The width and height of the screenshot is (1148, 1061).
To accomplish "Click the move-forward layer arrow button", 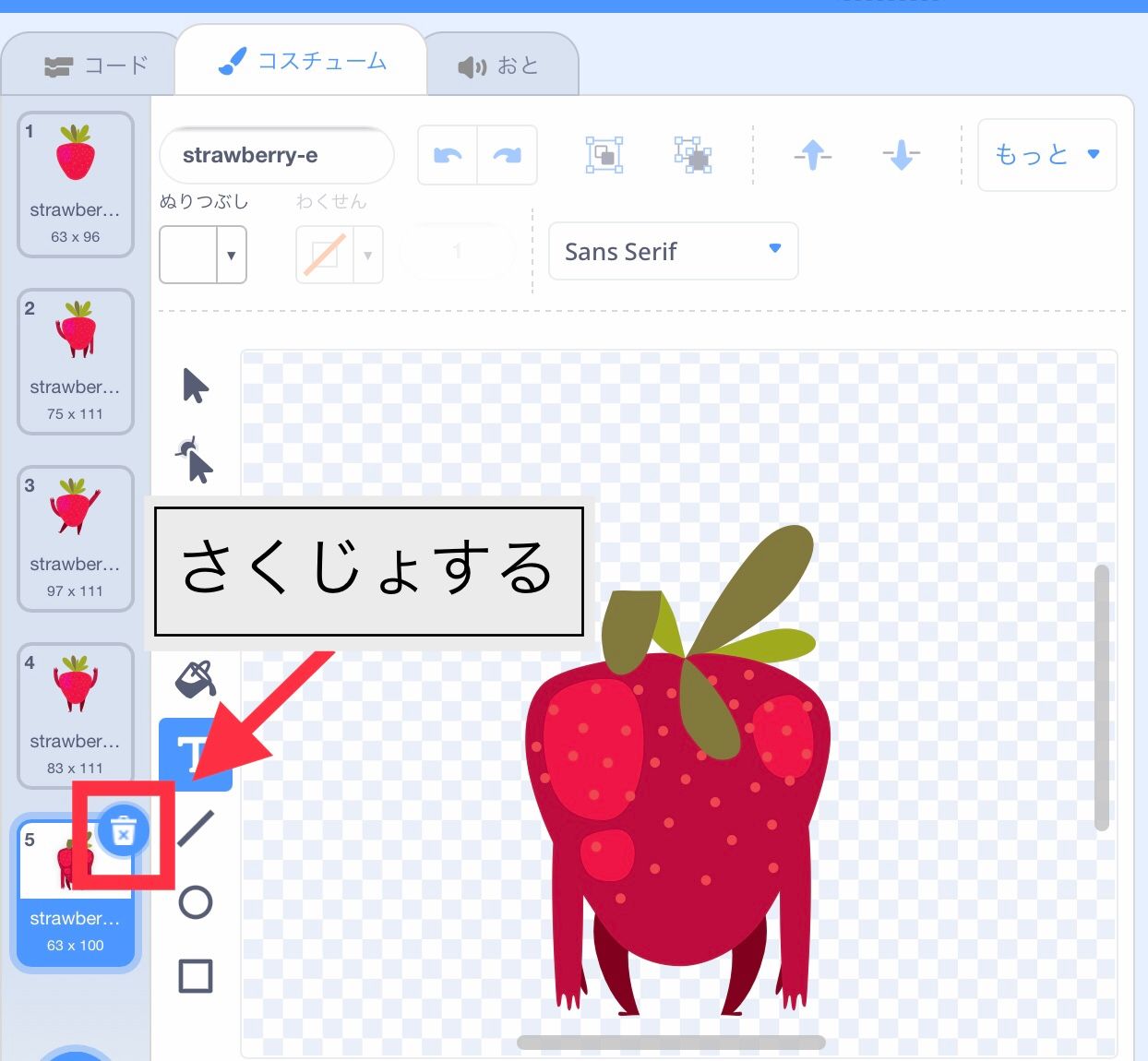I will [811, 155].
